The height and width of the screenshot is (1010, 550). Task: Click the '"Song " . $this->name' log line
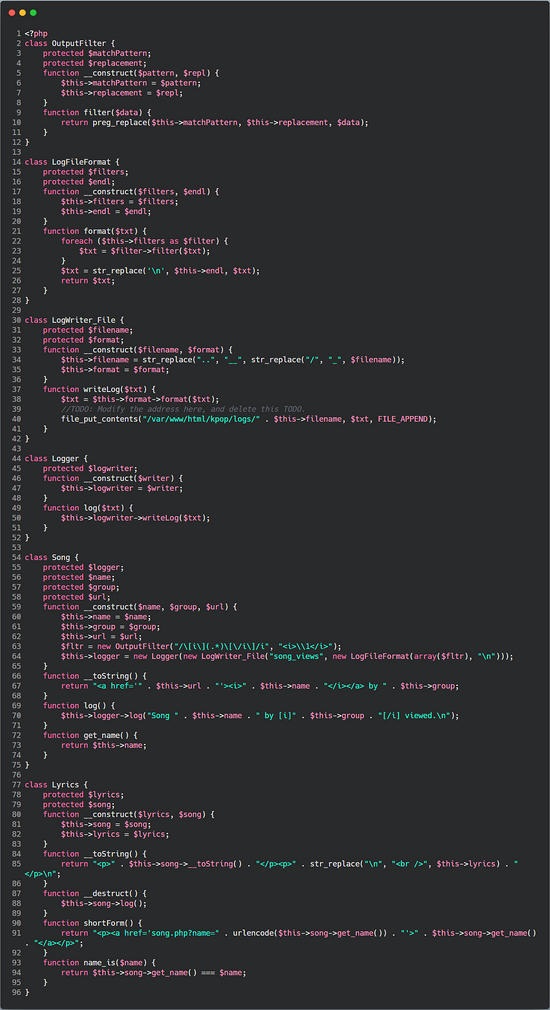pos(260,716)
